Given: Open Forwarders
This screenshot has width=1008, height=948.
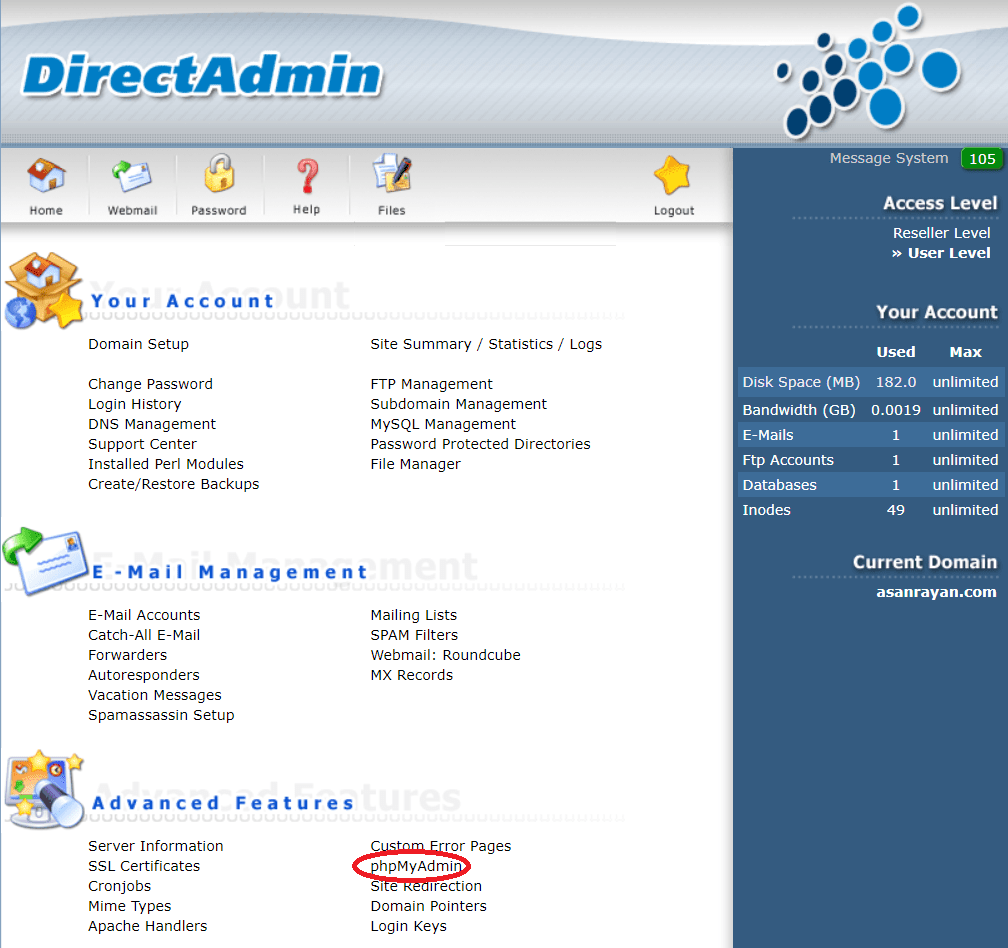Looking at the screenshot, I should click(x=127, y=654).
